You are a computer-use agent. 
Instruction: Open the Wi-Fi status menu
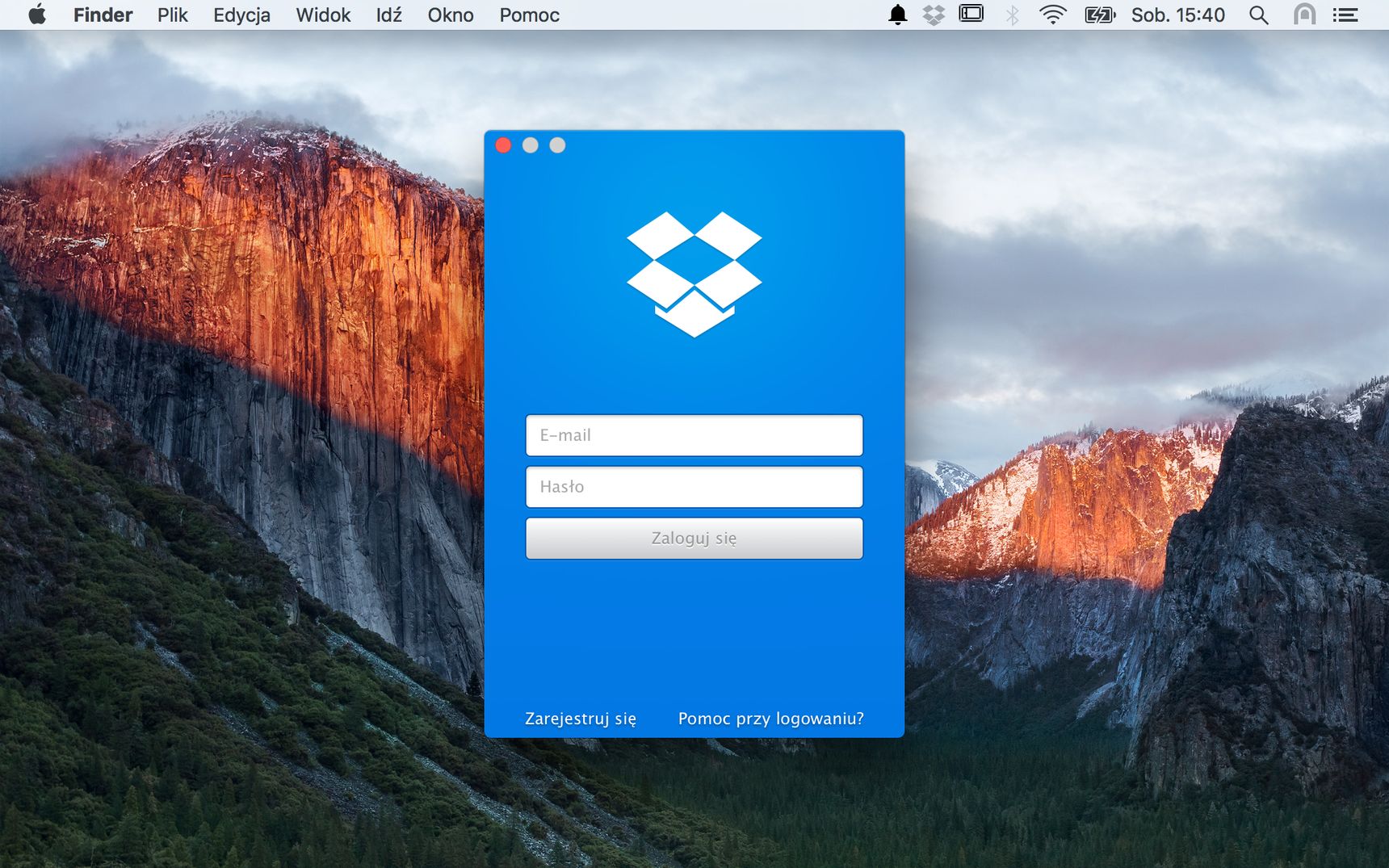[1052, 15]
